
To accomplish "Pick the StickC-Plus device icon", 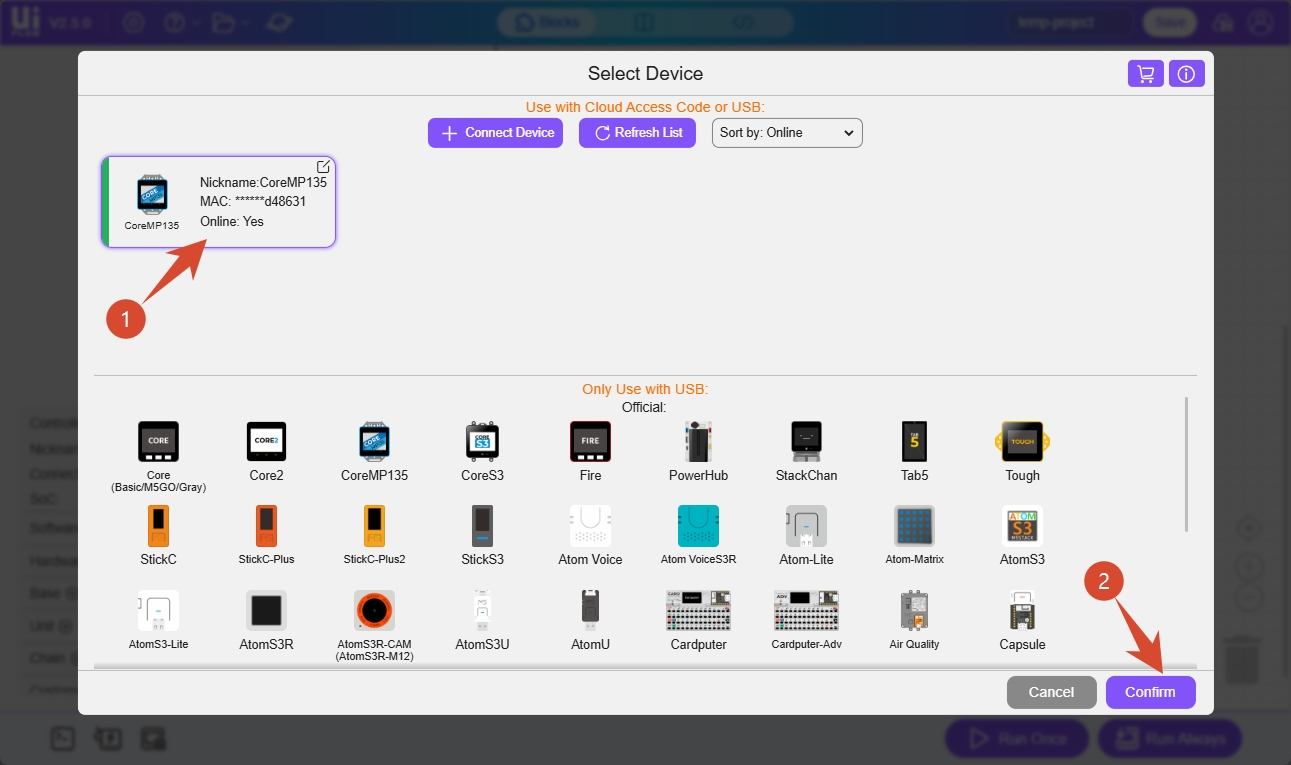I will click(266, 525).
